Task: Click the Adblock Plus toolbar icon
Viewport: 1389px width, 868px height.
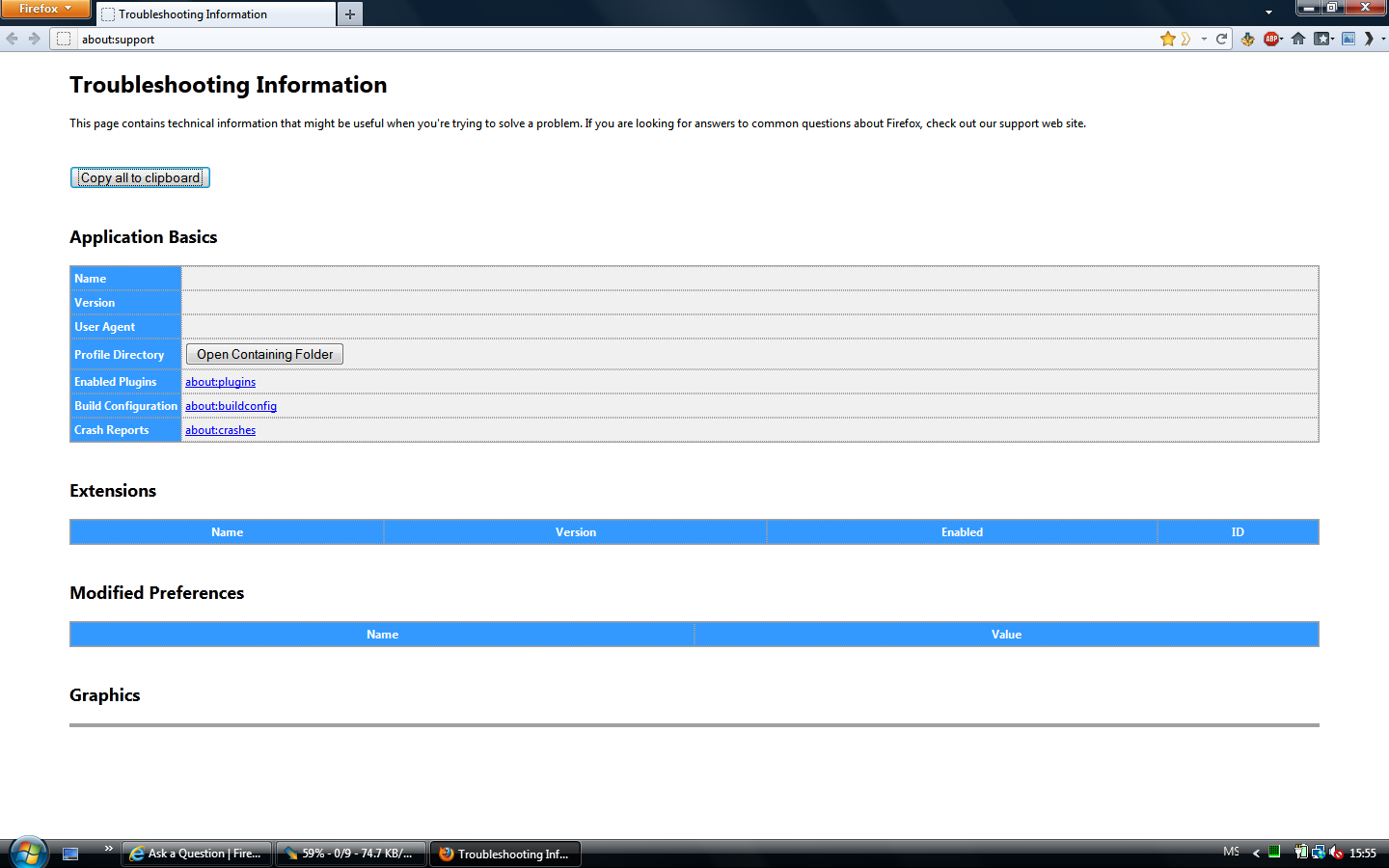Action: (x=1271, y=39)
